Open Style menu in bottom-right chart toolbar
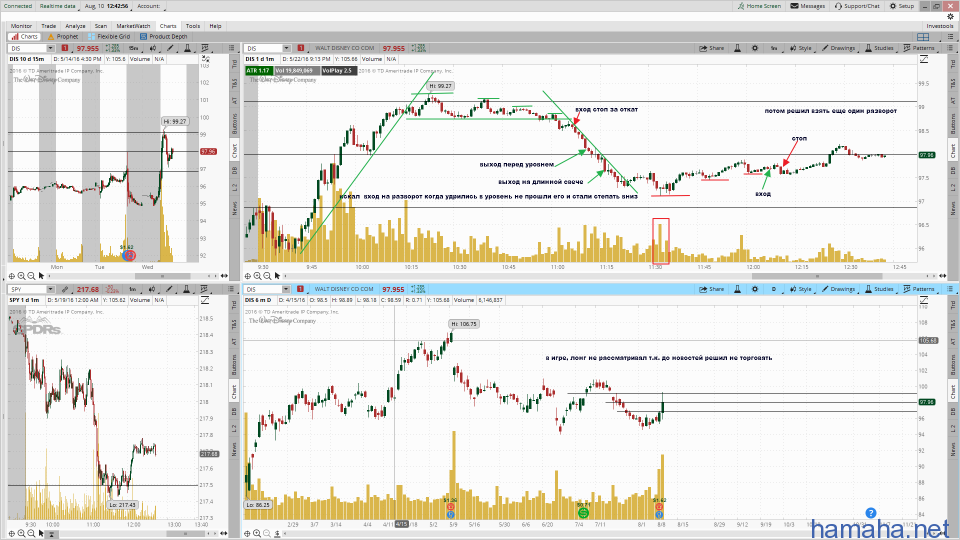The image size is (960, 540). pos(800,290)
